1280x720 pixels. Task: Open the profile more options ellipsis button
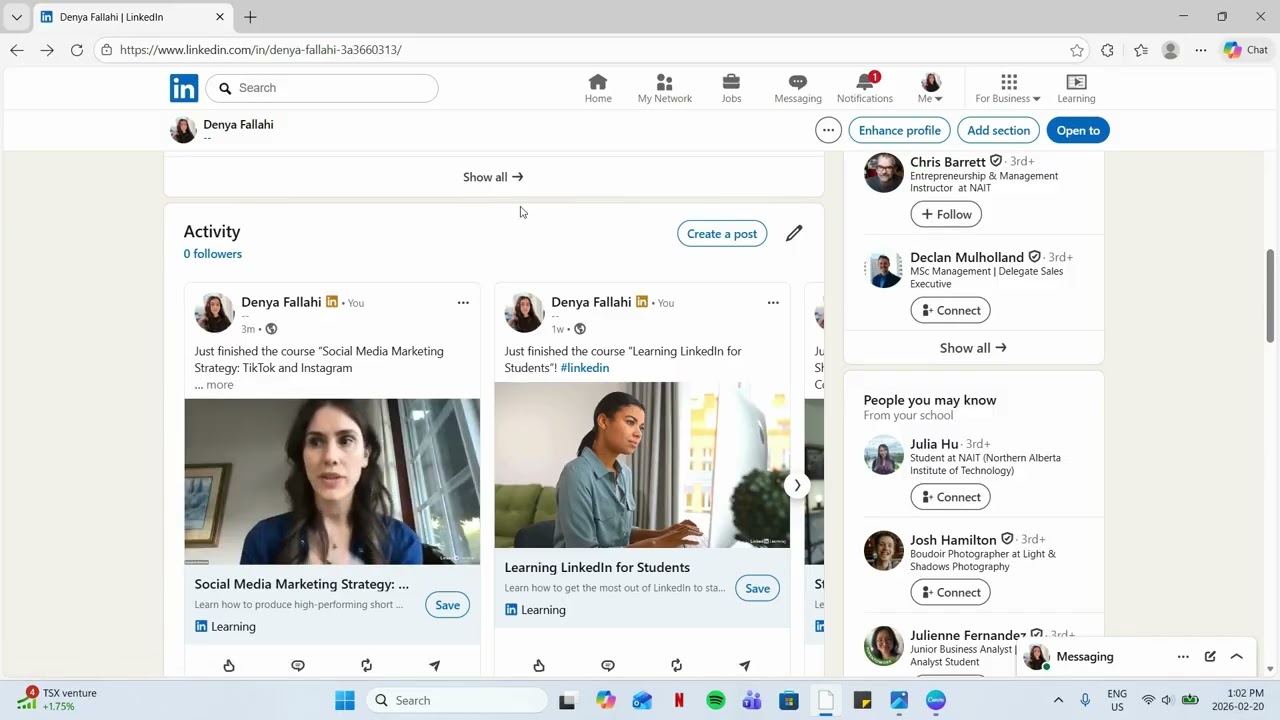click(828, 130)
